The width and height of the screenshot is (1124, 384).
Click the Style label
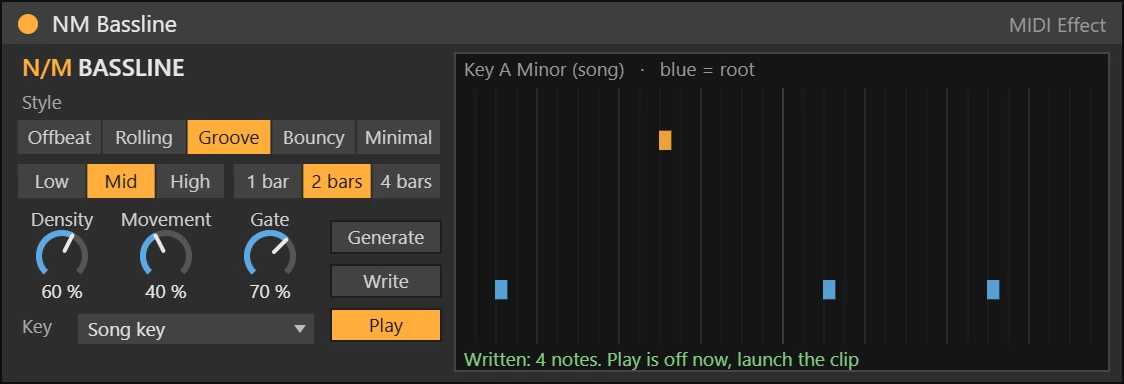[x=42, y=103]
